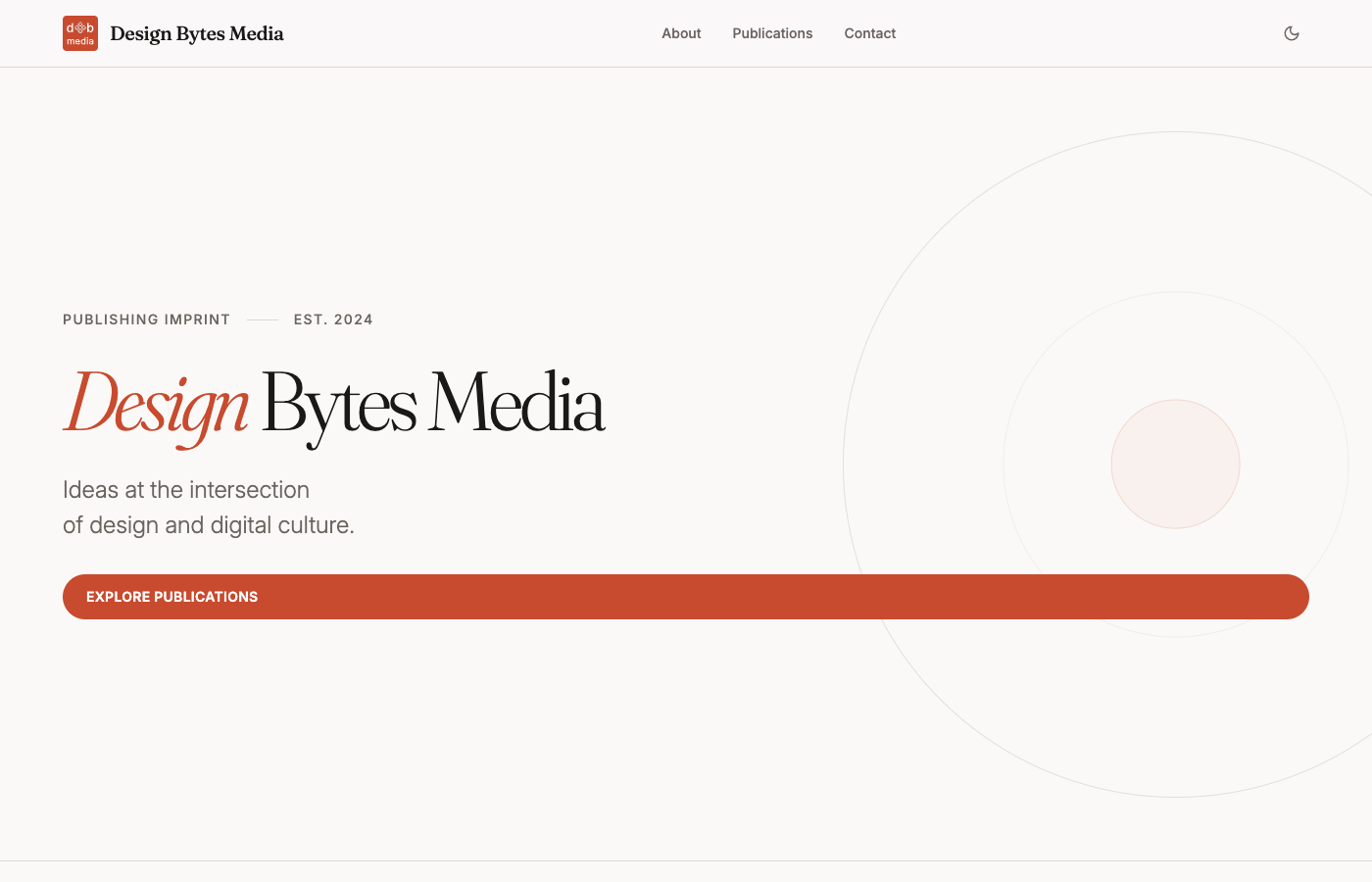Navigate to the Publications section

tap(772, 32)
